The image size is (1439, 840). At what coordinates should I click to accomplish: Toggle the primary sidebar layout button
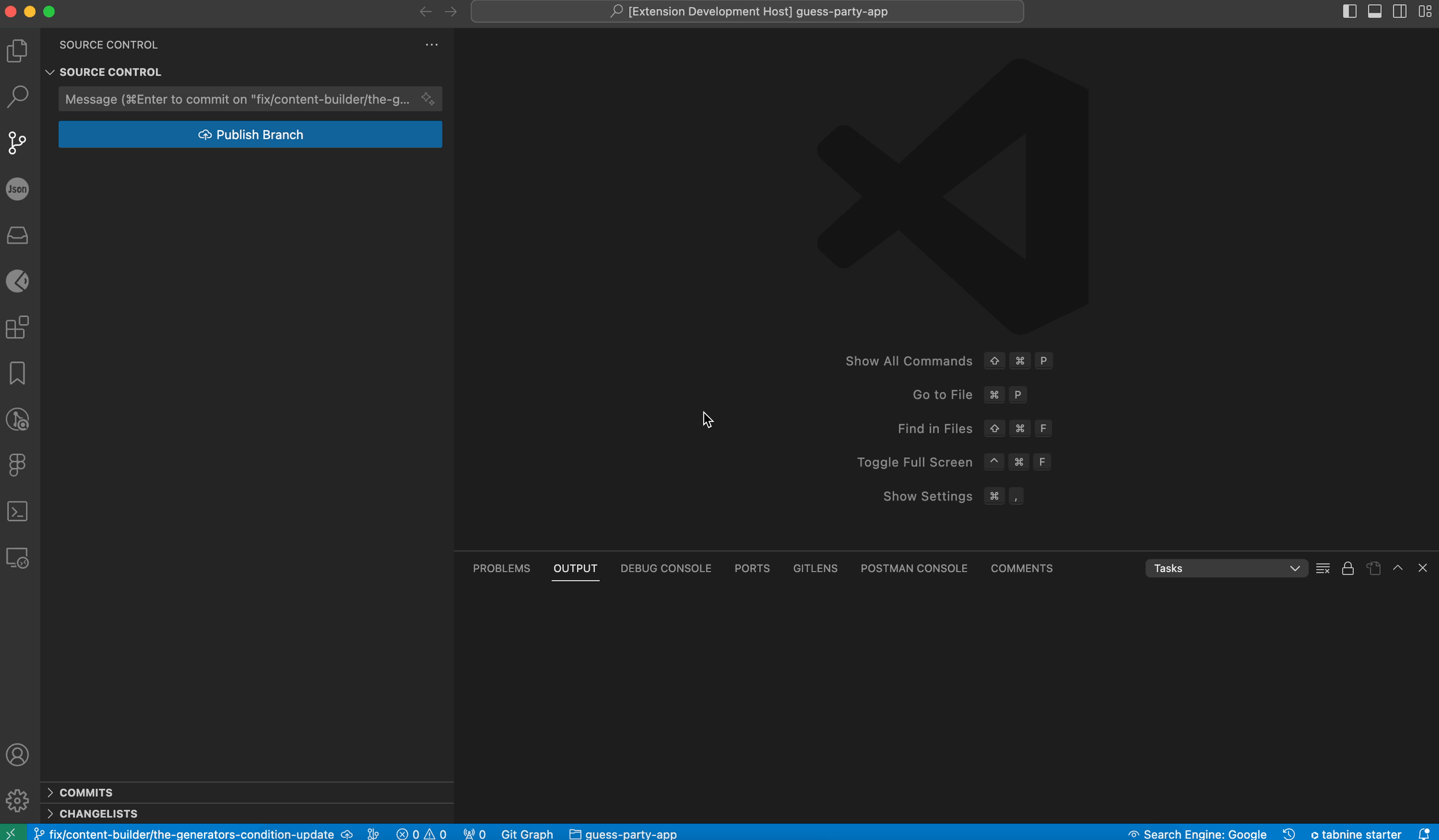[1349, 12]
